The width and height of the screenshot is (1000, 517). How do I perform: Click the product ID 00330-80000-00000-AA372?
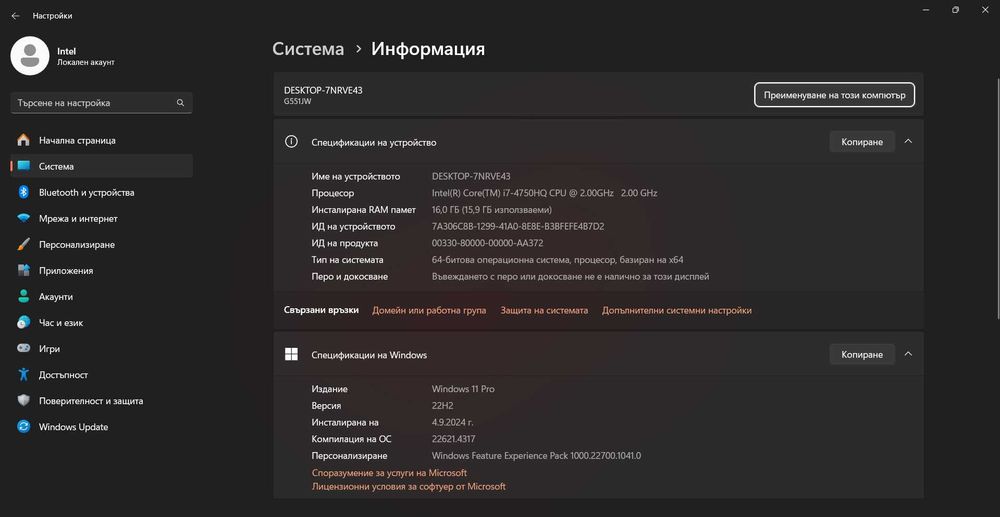[x=487, y=243]
